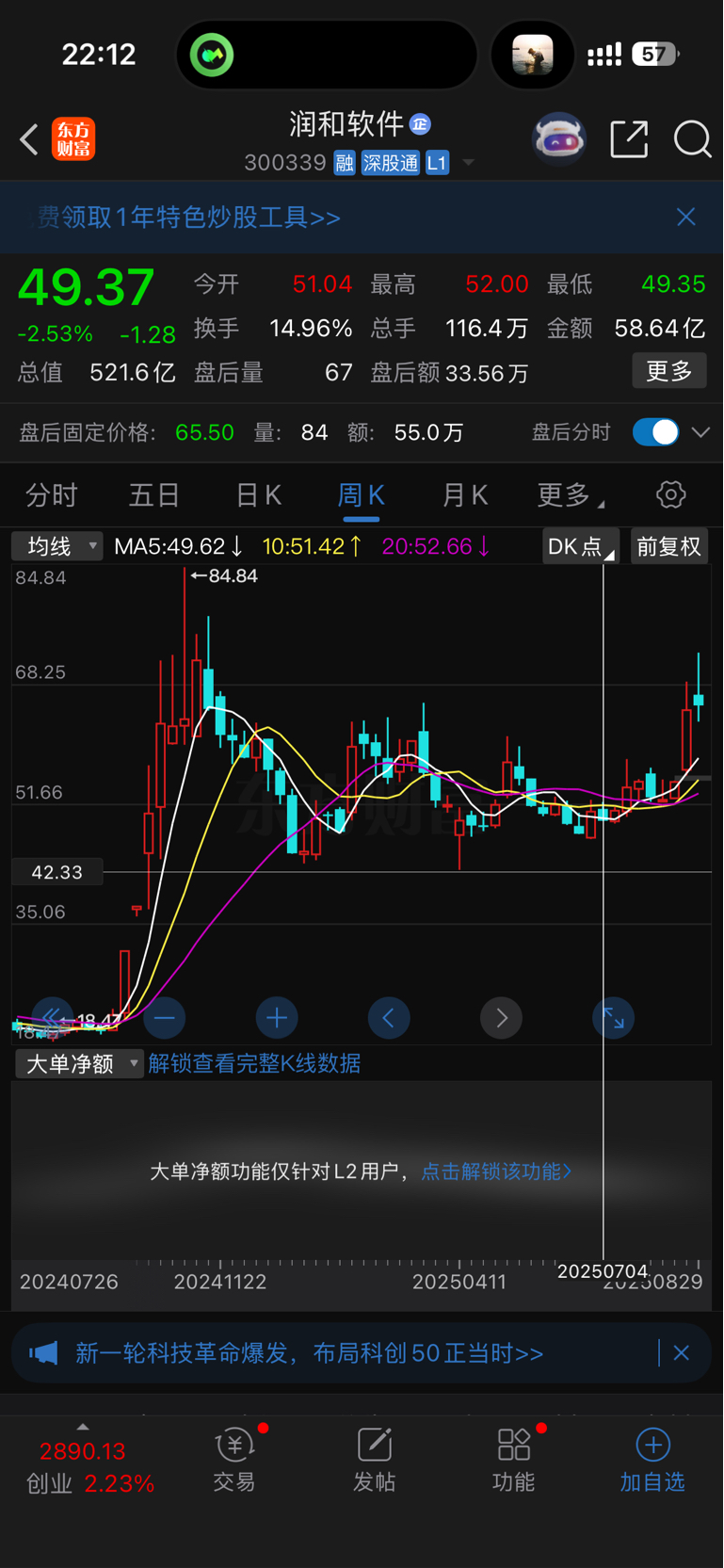Expand chart to fullscreen icon

pos(614,1018)
